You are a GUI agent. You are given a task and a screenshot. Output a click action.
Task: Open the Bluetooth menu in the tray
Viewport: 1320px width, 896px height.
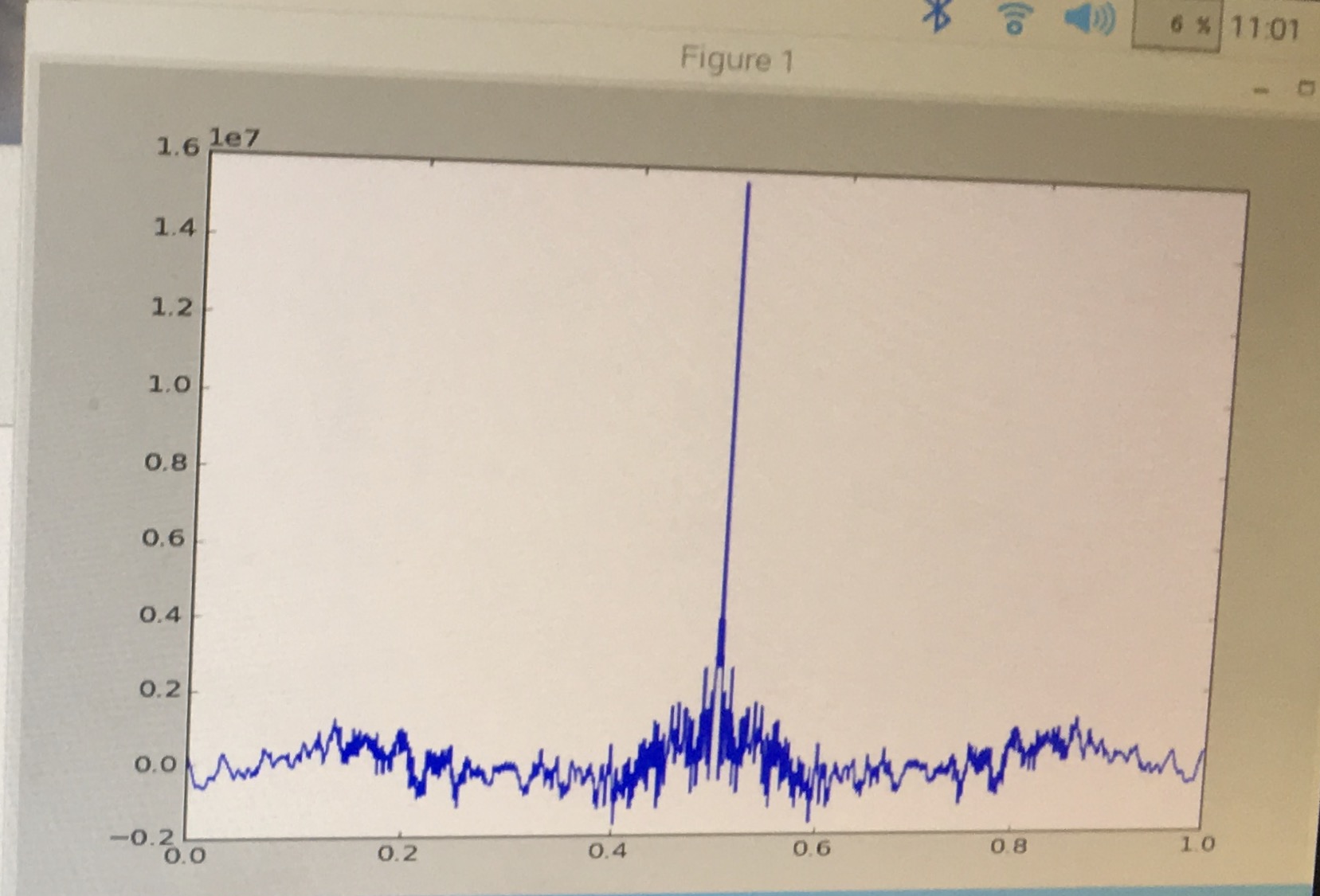[x=938, y=16]
